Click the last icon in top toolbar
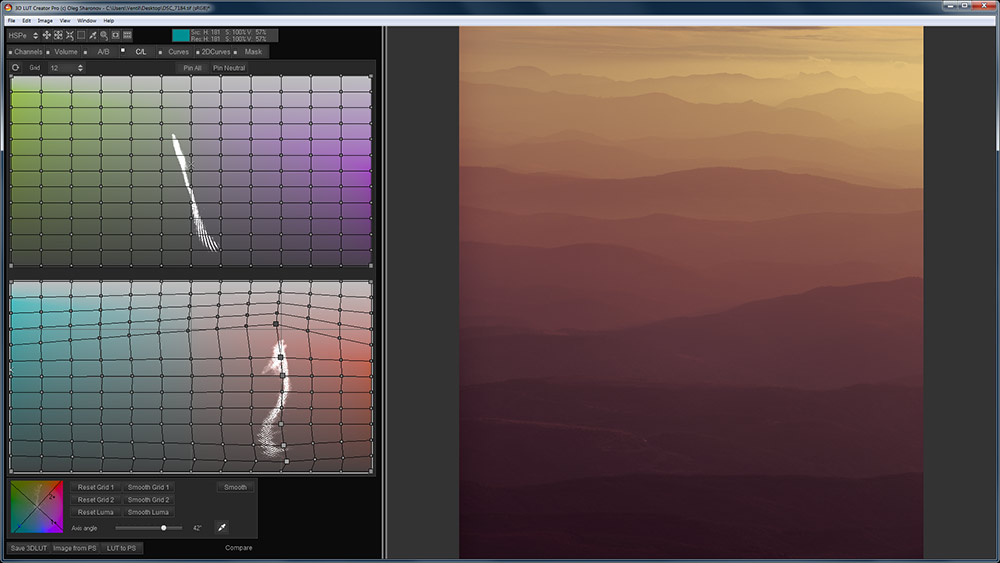This screenshot has height=563, width=1000. pyautogui.click(x=127, y=35)
